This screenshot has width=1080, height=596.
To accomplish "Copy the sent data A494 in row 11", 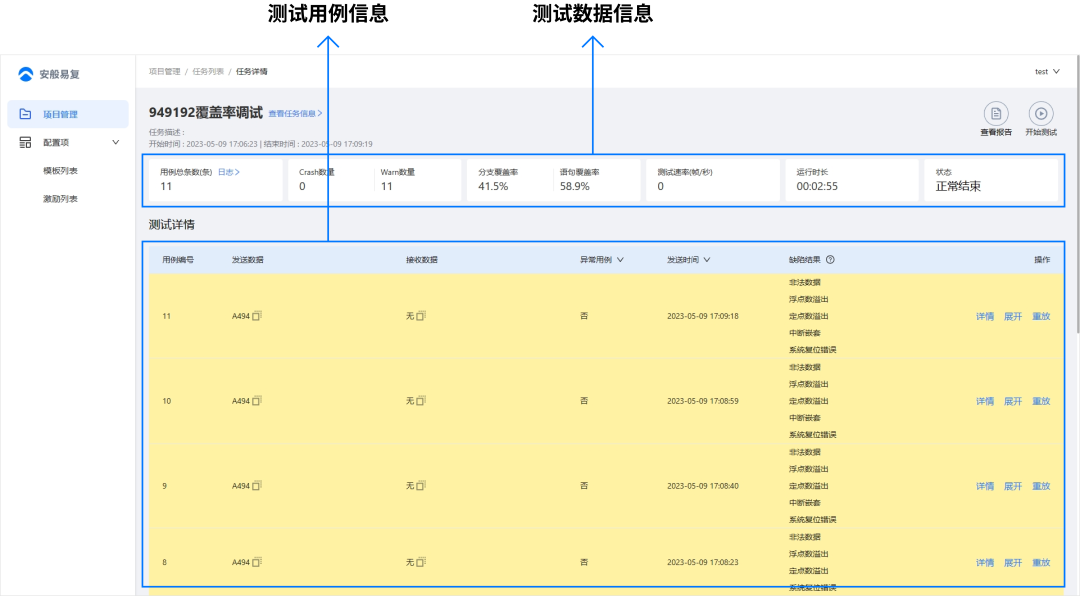I will point(257,316).
